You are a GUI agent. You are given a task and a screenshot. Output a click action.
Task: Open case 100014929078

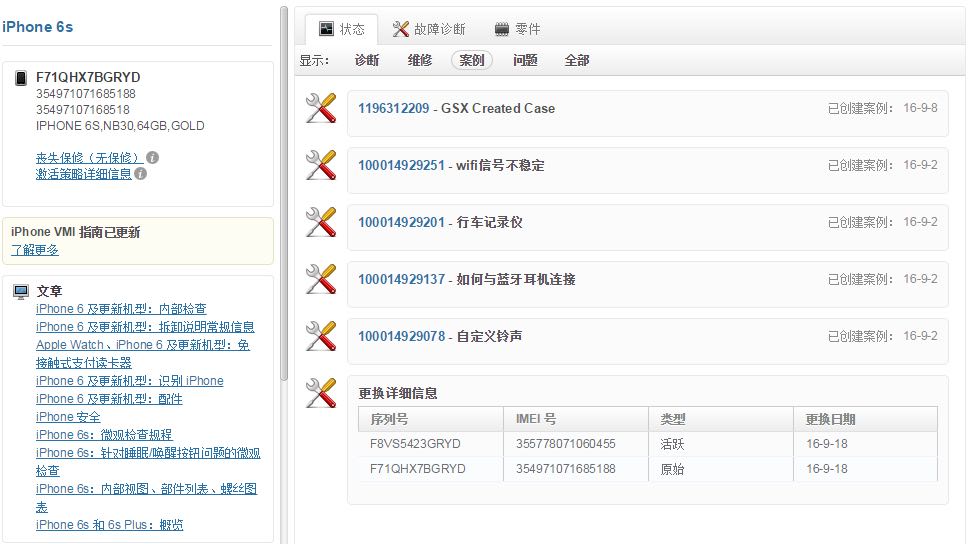tap(402, 336)
